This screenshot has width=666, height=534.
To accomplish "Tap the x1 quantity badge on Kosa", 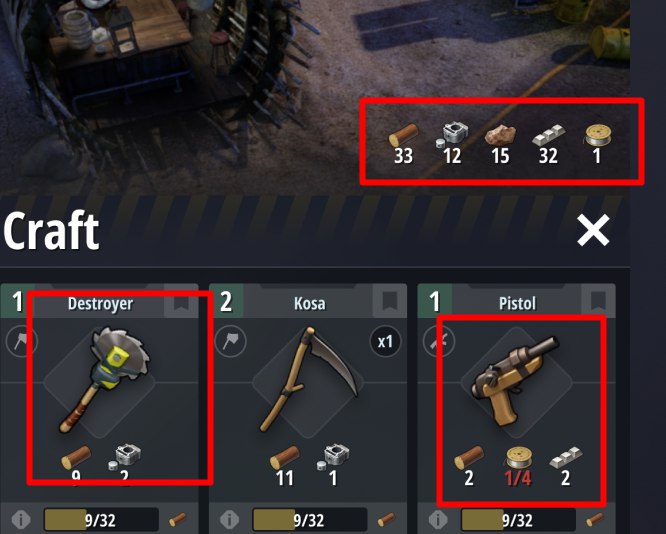I will tap(385, 342).
